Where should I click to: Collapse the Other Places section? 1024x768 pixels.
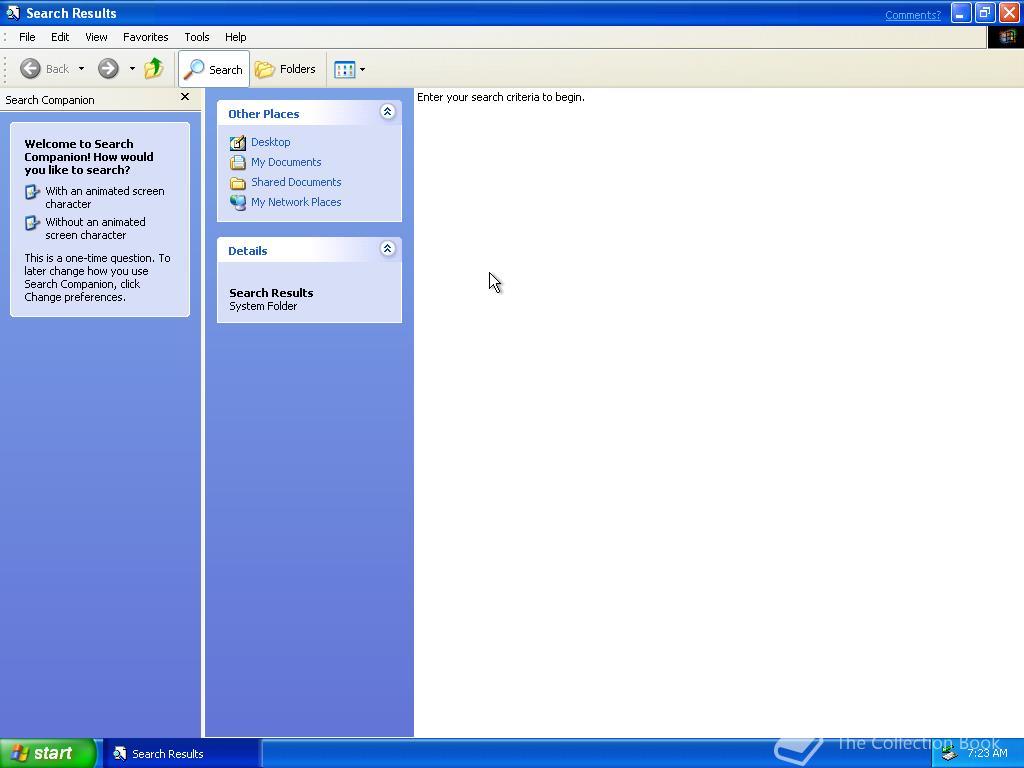tap(387, 112)
